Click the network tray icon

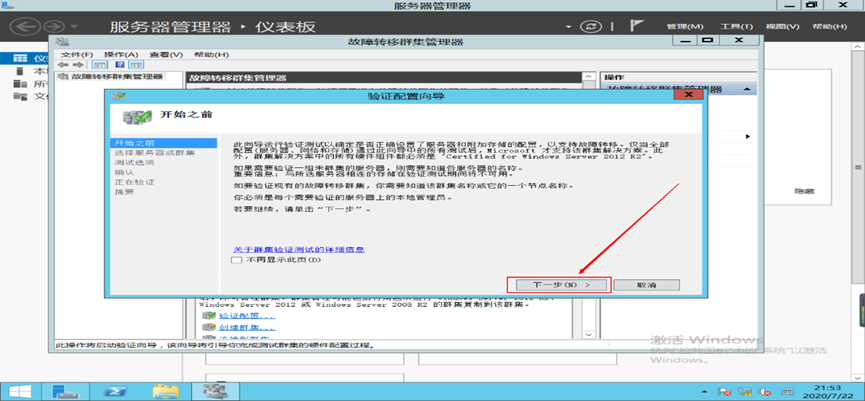coord(746,392)
